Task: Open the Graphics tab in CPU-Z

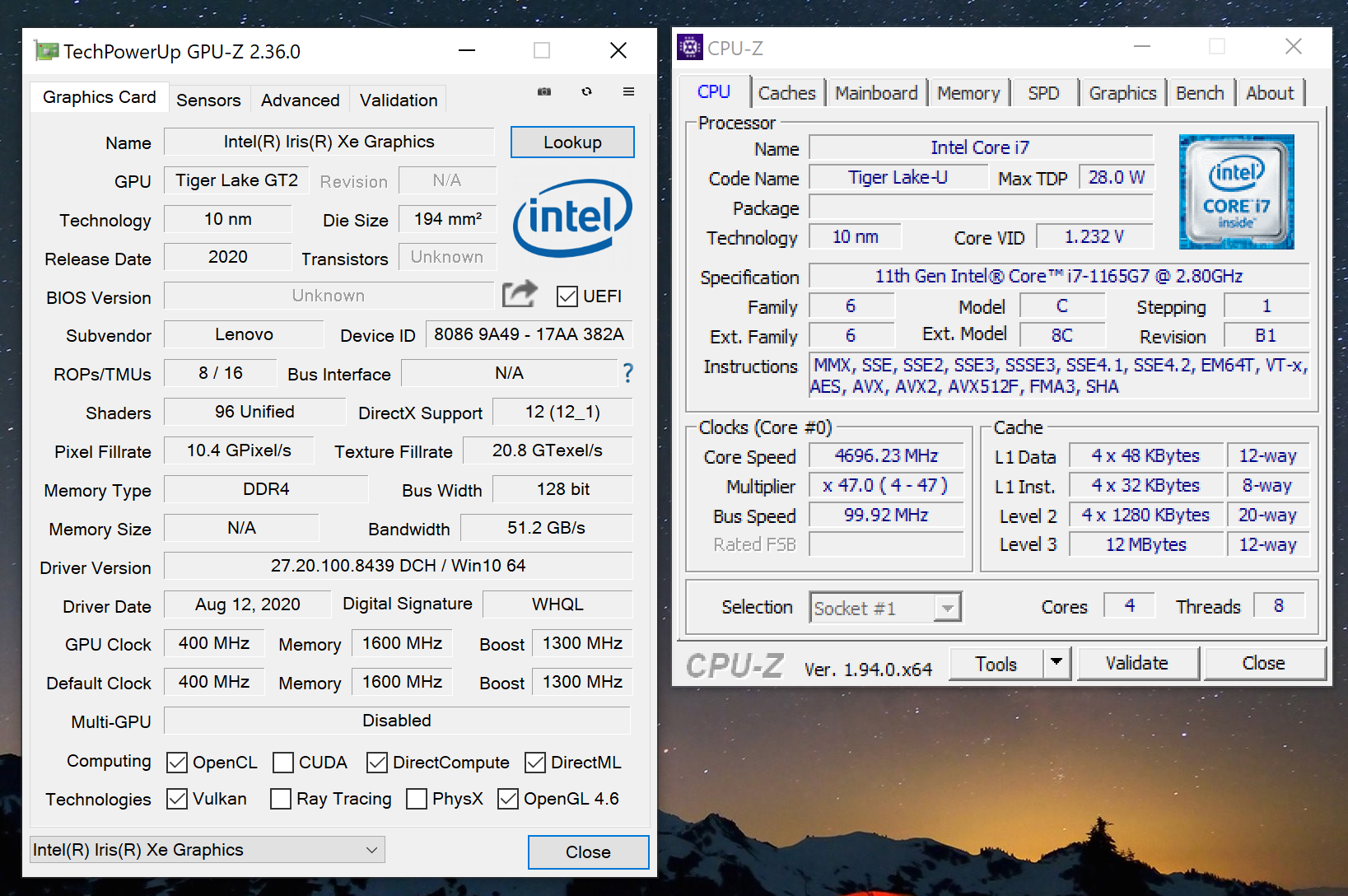Action: 1123,93
